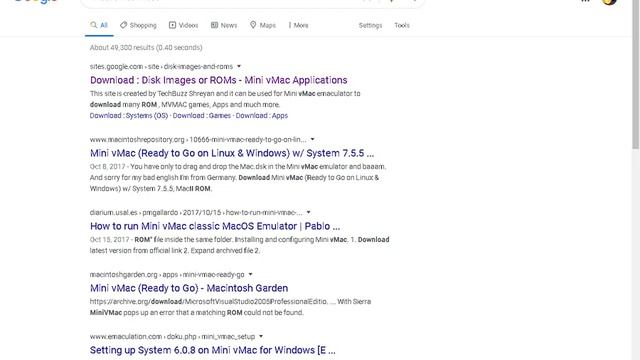
Task: Click the macintoshgarden.org breadcrumb URL text
Action: [167, 274]
